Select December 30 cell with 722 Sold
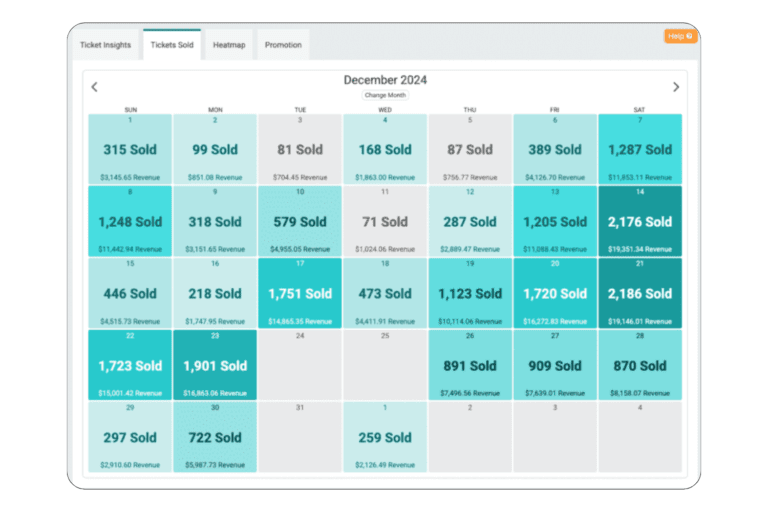 (215, 438)
